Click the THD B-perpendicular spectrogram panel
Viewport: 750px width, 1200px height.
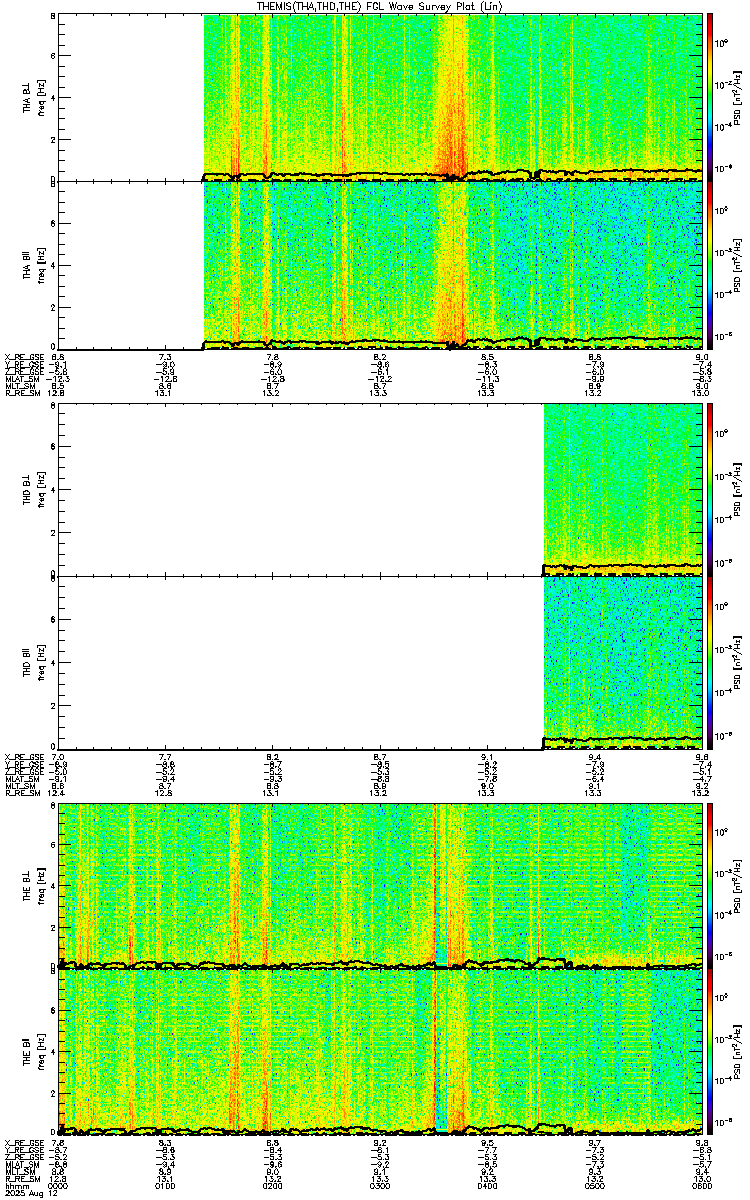coord(380,489)
